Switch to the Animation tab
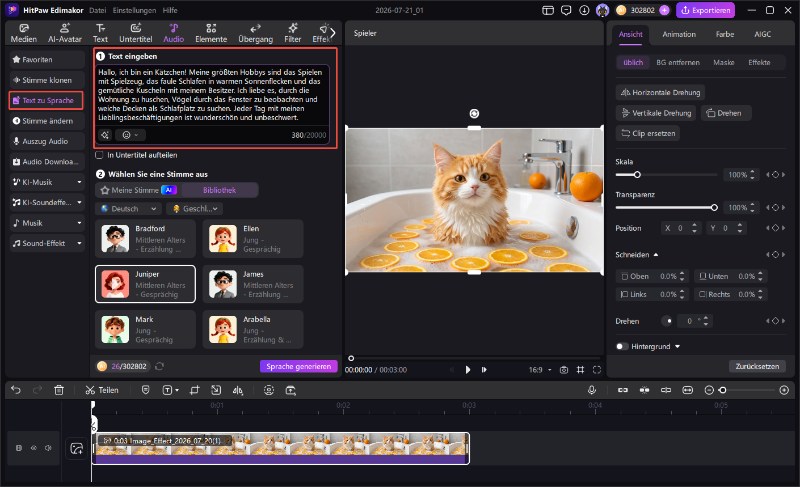 click(679, 34)
